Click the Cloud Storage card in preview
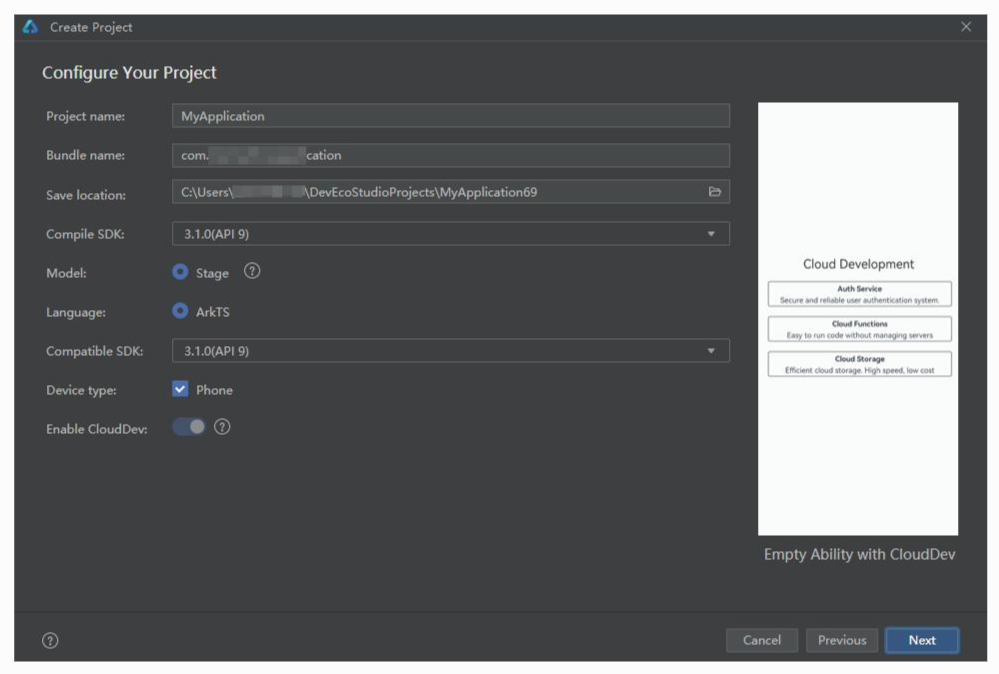 [x=859, y=364]
